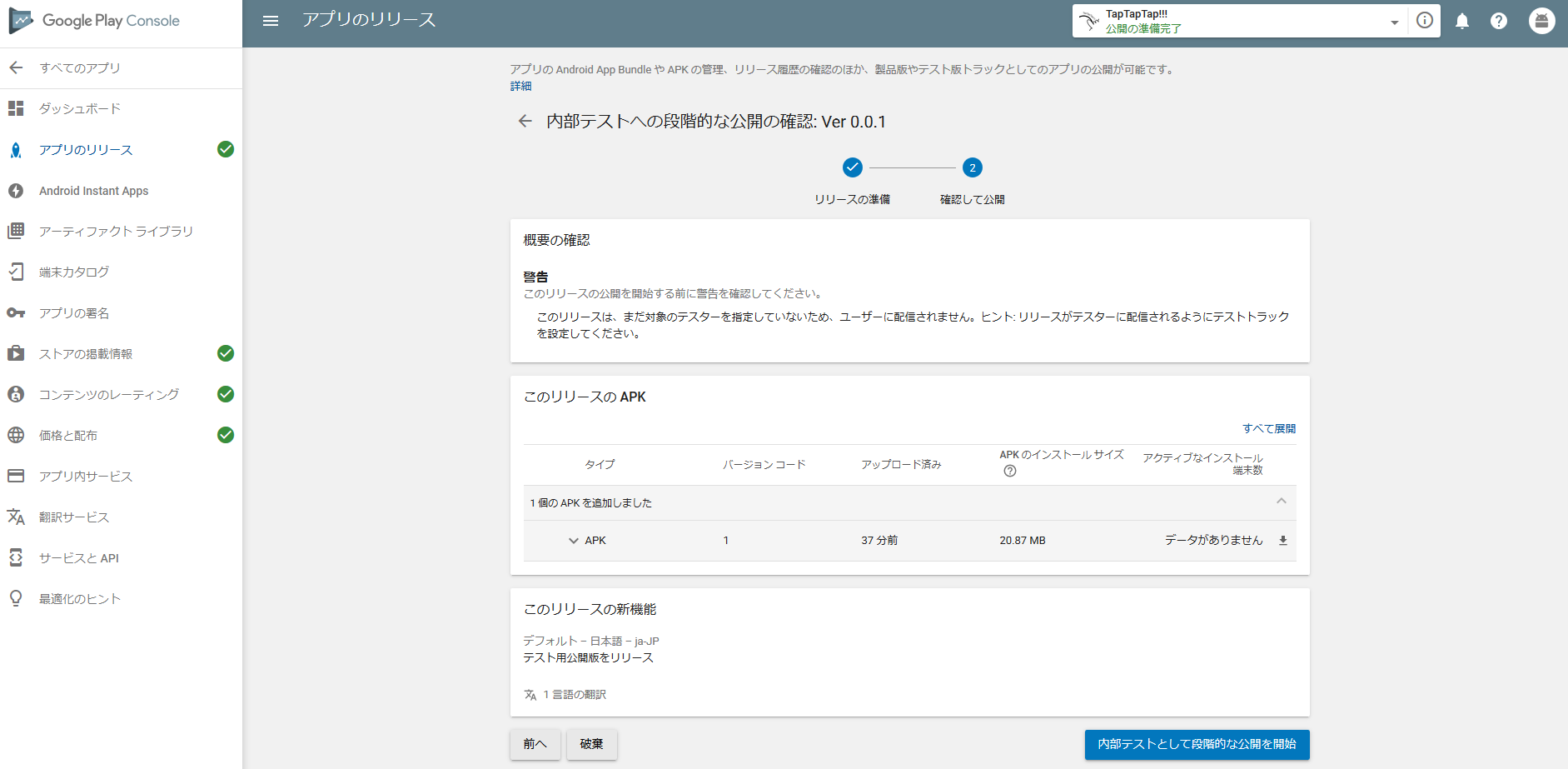Image resolution: width=1568 pixels, height=769 pixels.
Task: Click the translation service icon
Action: click(16, 517)
